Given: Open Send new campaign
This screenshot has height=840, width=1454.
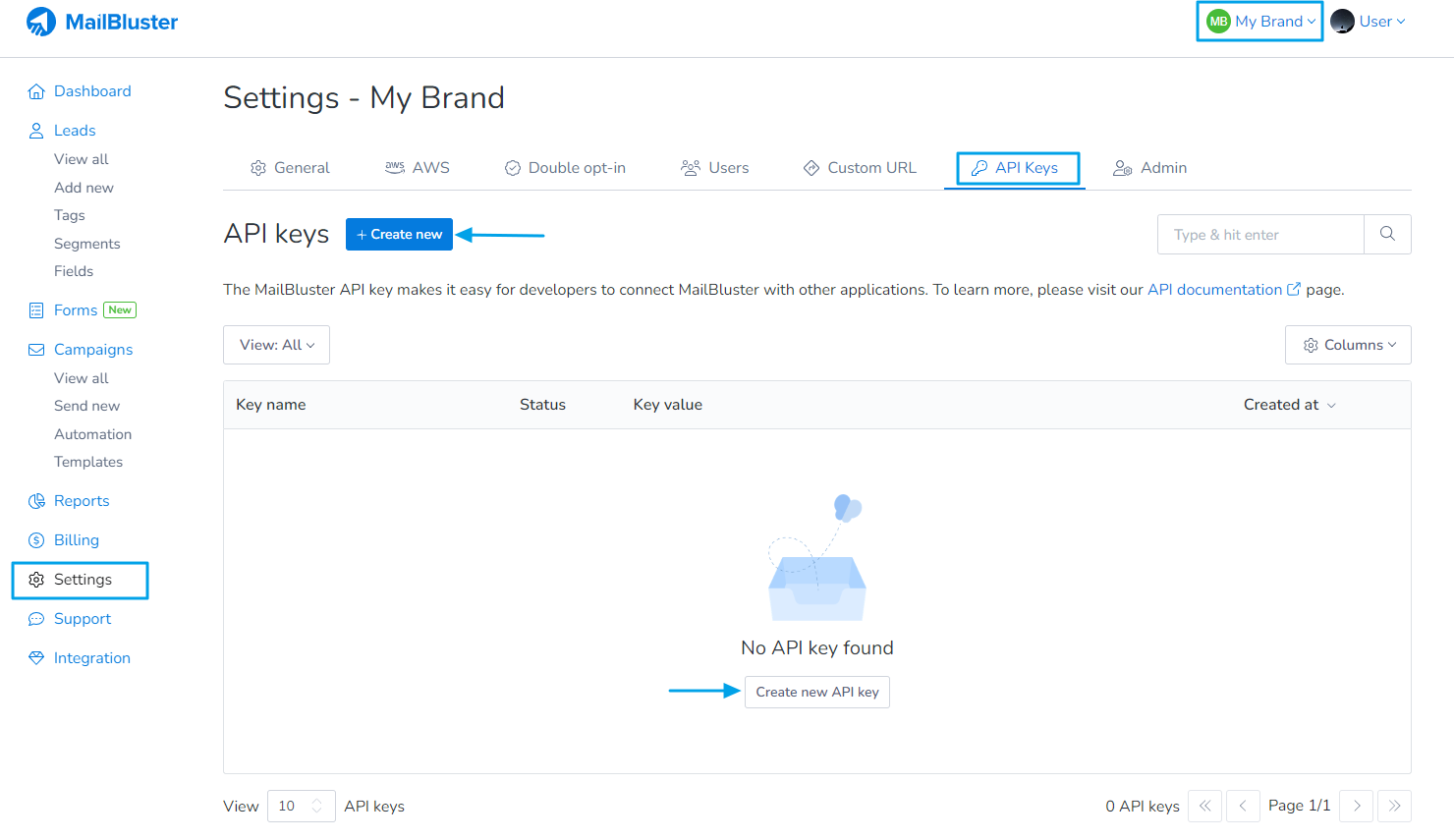Looking at the screenshot, I should click(86, 406).
